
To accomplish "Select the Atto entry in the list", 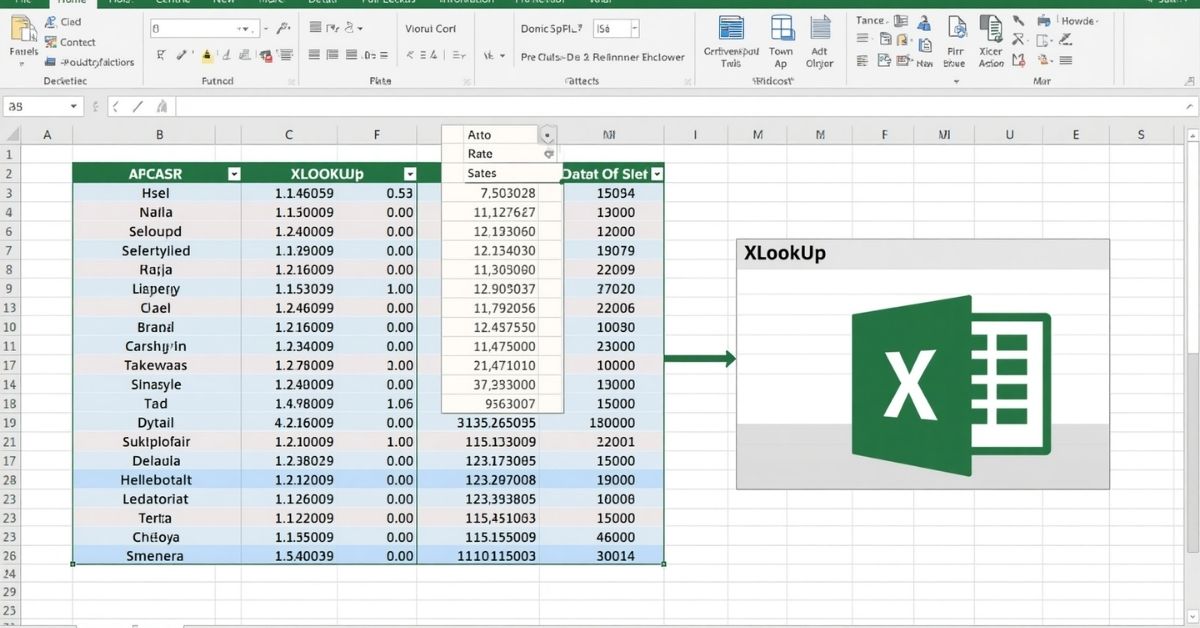I will 492,134.
